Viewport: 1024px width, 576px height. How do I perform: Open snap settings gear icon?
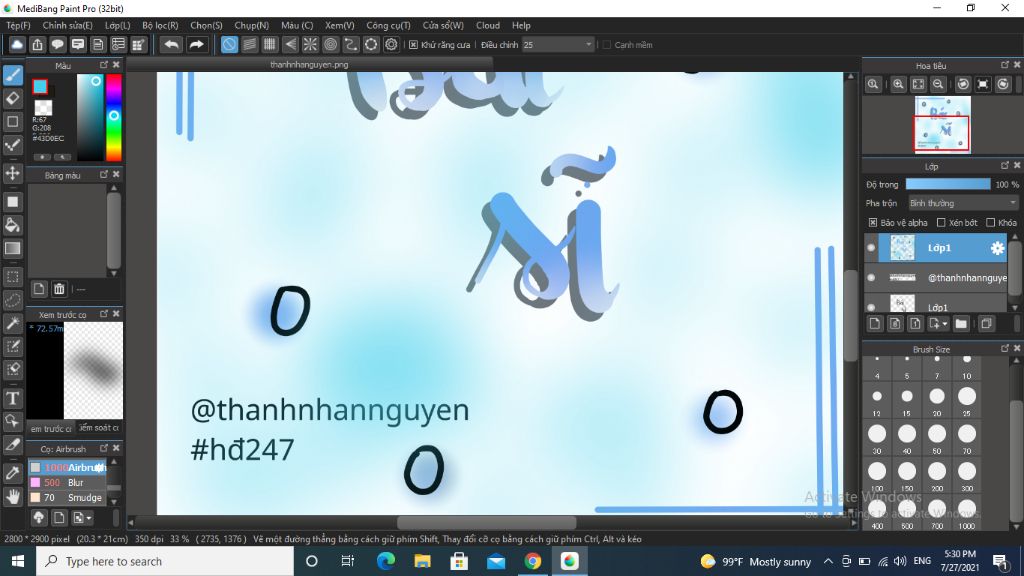[x=391, y=44]
